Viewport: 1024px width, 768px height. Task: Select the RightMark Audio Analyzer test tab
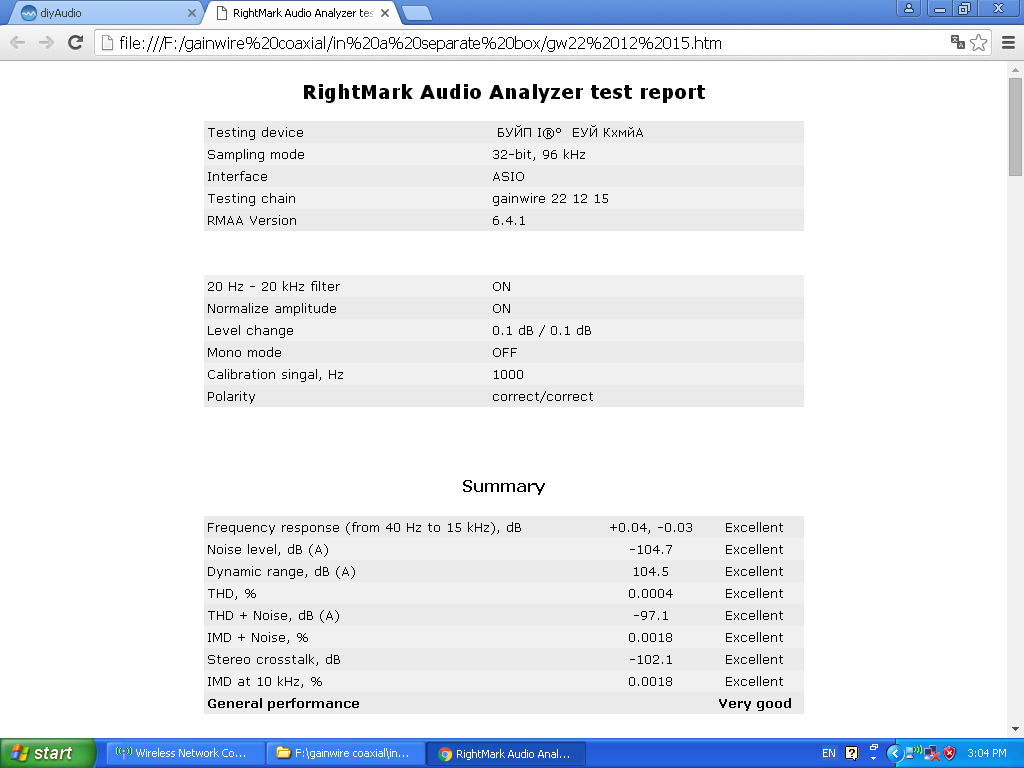tap(302, 13)
